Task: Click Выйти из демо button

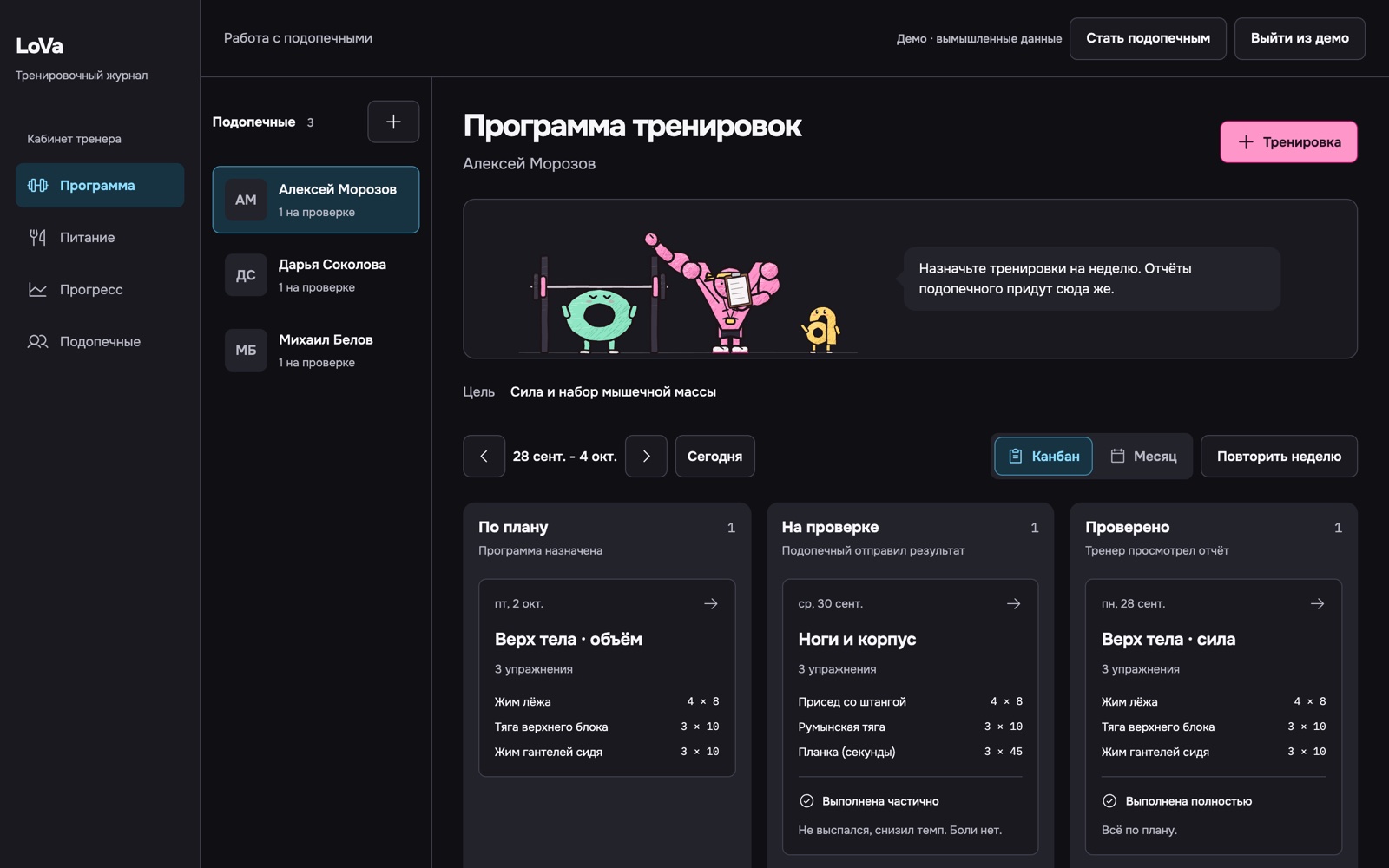Action: point(1300,38)
